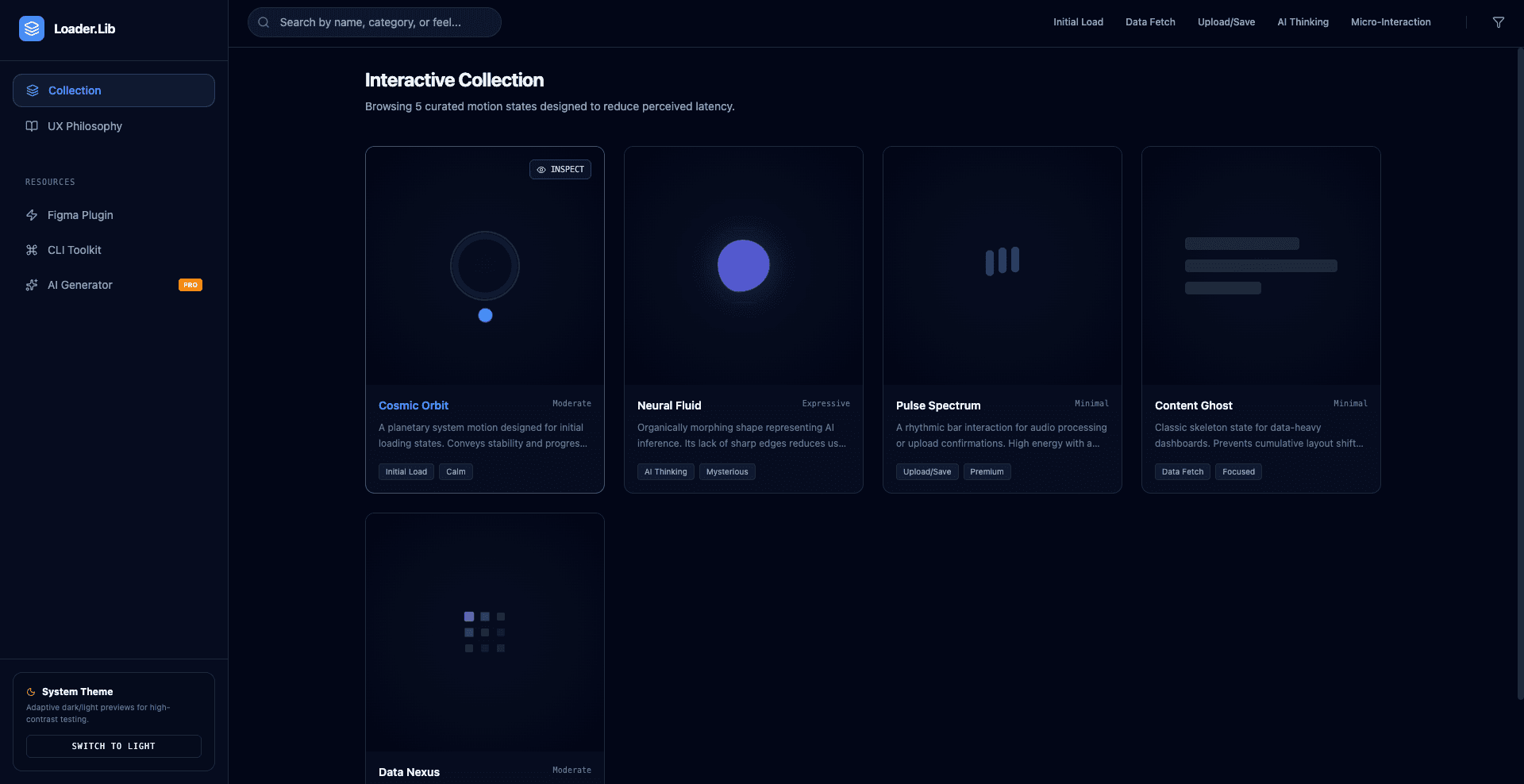Click the Focused tag

1238,472
